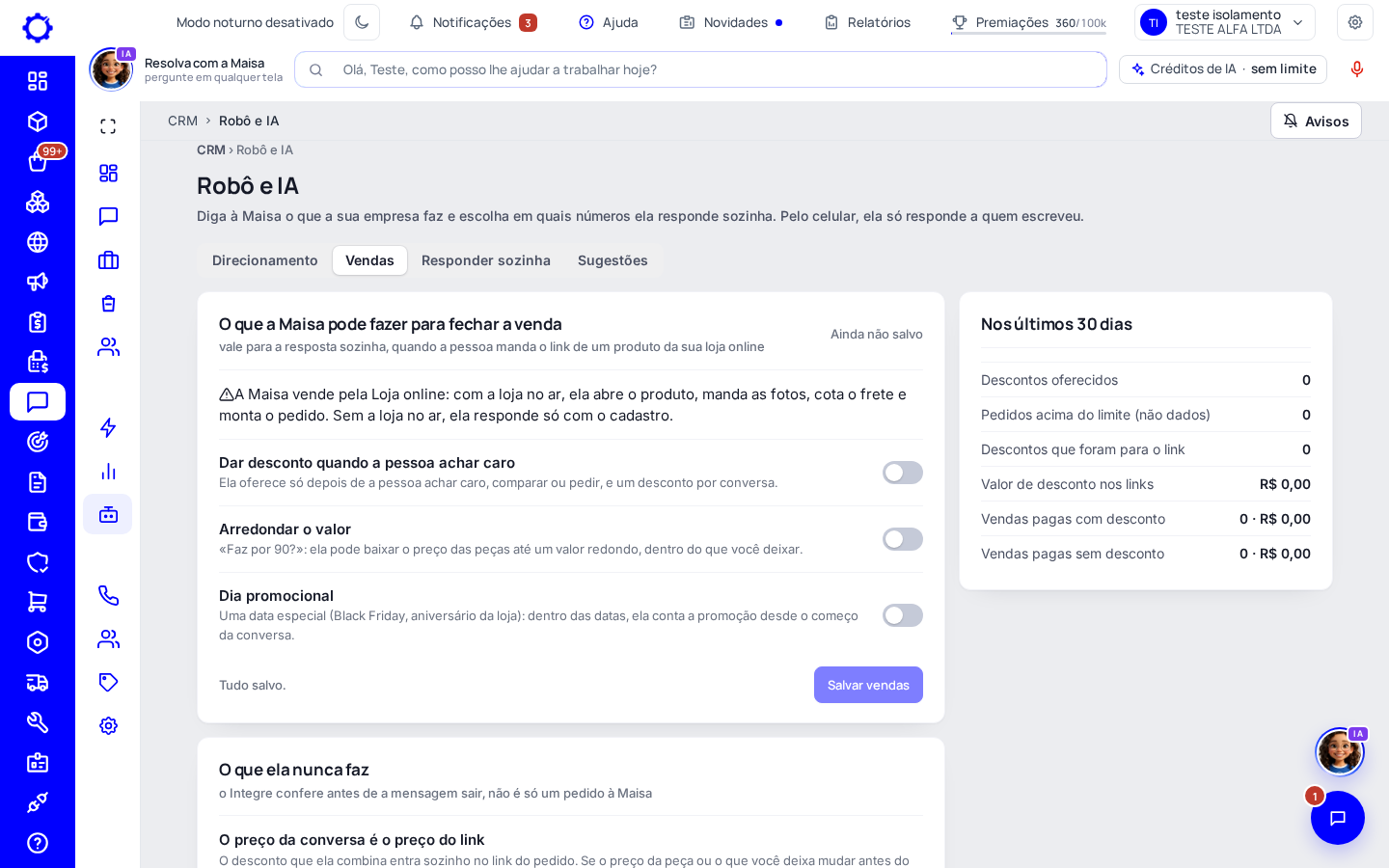This screenshot has height=868, width=1389.
Task: Open Relatórios in the top bar
Action: click(867, 22)
